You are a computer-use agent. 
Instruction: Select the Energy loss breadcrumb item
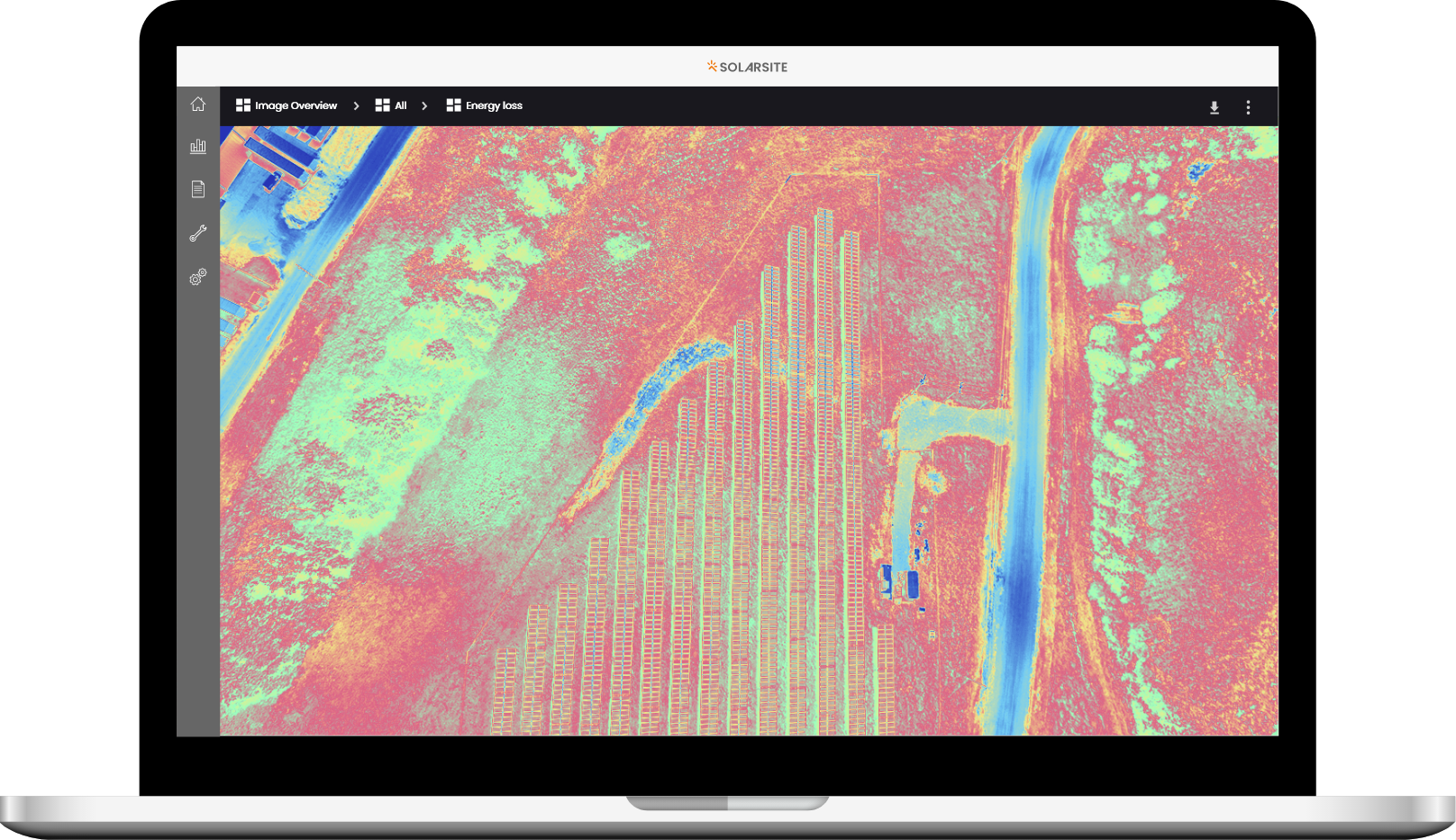[x=494, y=105]
